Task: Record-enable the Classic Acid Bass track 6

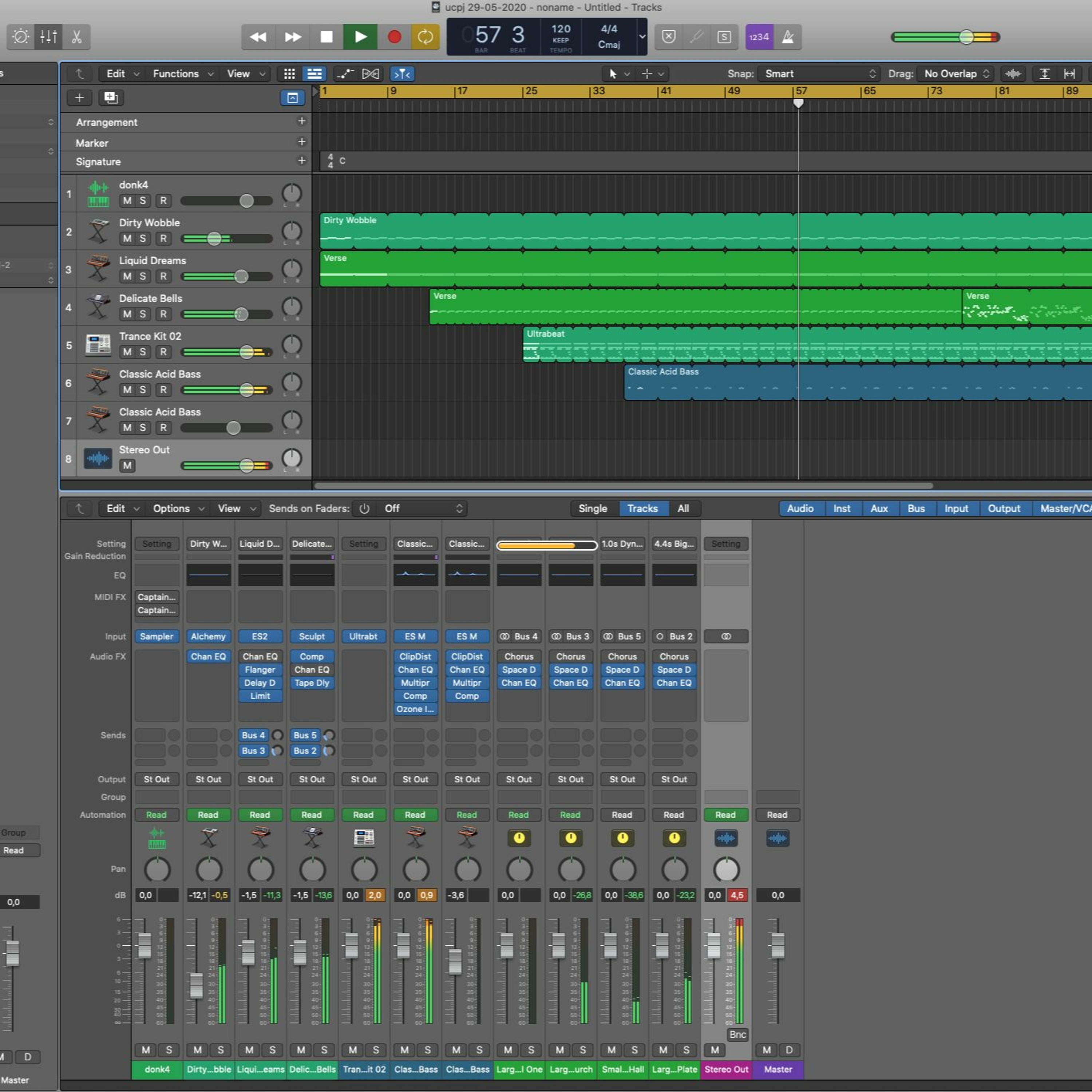Action: (163, 390)
